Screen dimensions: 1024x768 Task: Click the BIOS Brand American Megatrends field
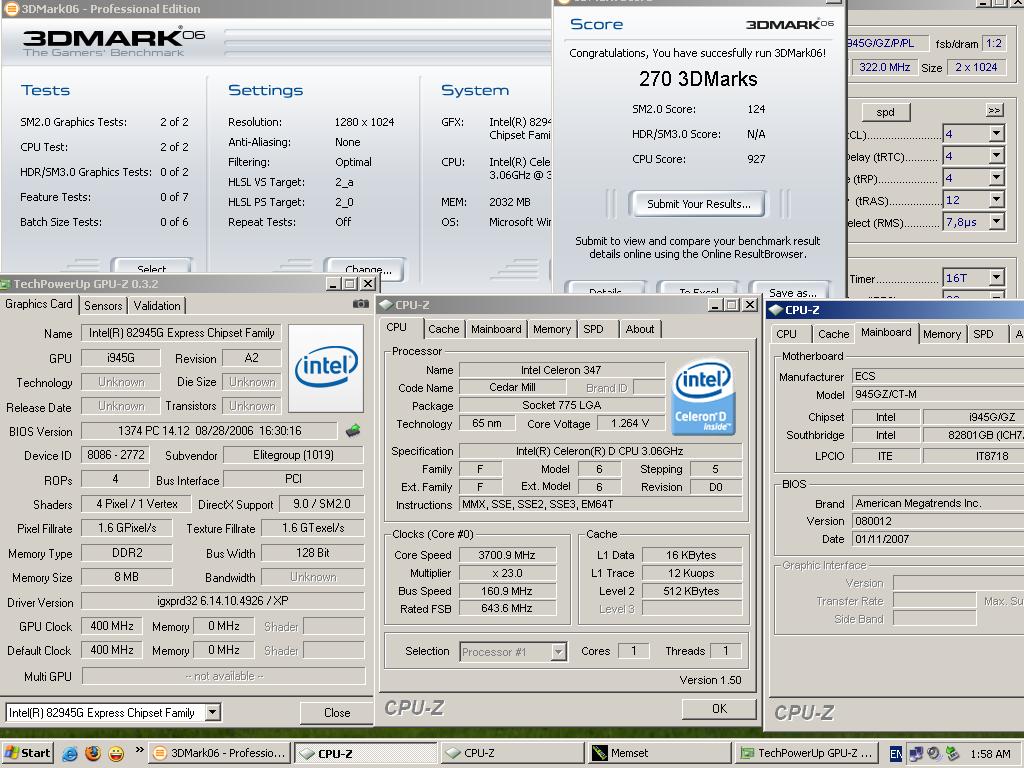tap(938, 504)
